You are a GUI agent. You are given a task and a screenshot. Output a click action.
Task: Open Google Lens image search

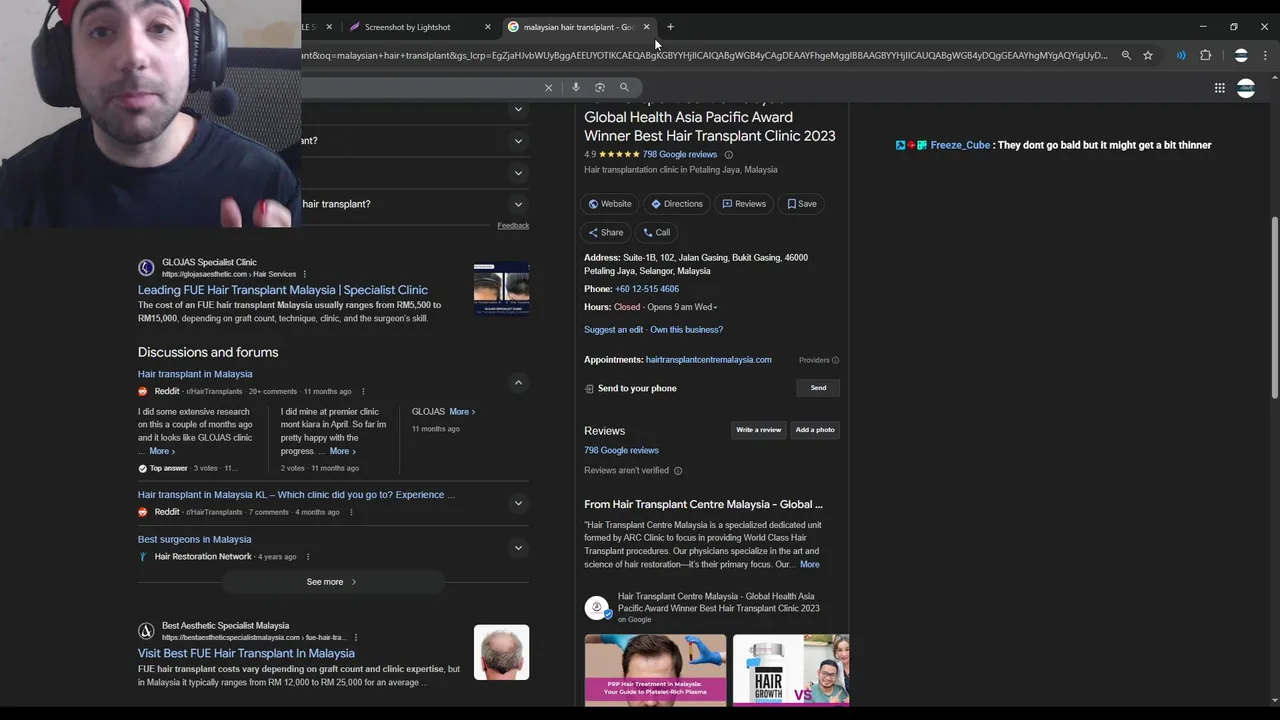[x=600, y=88]
